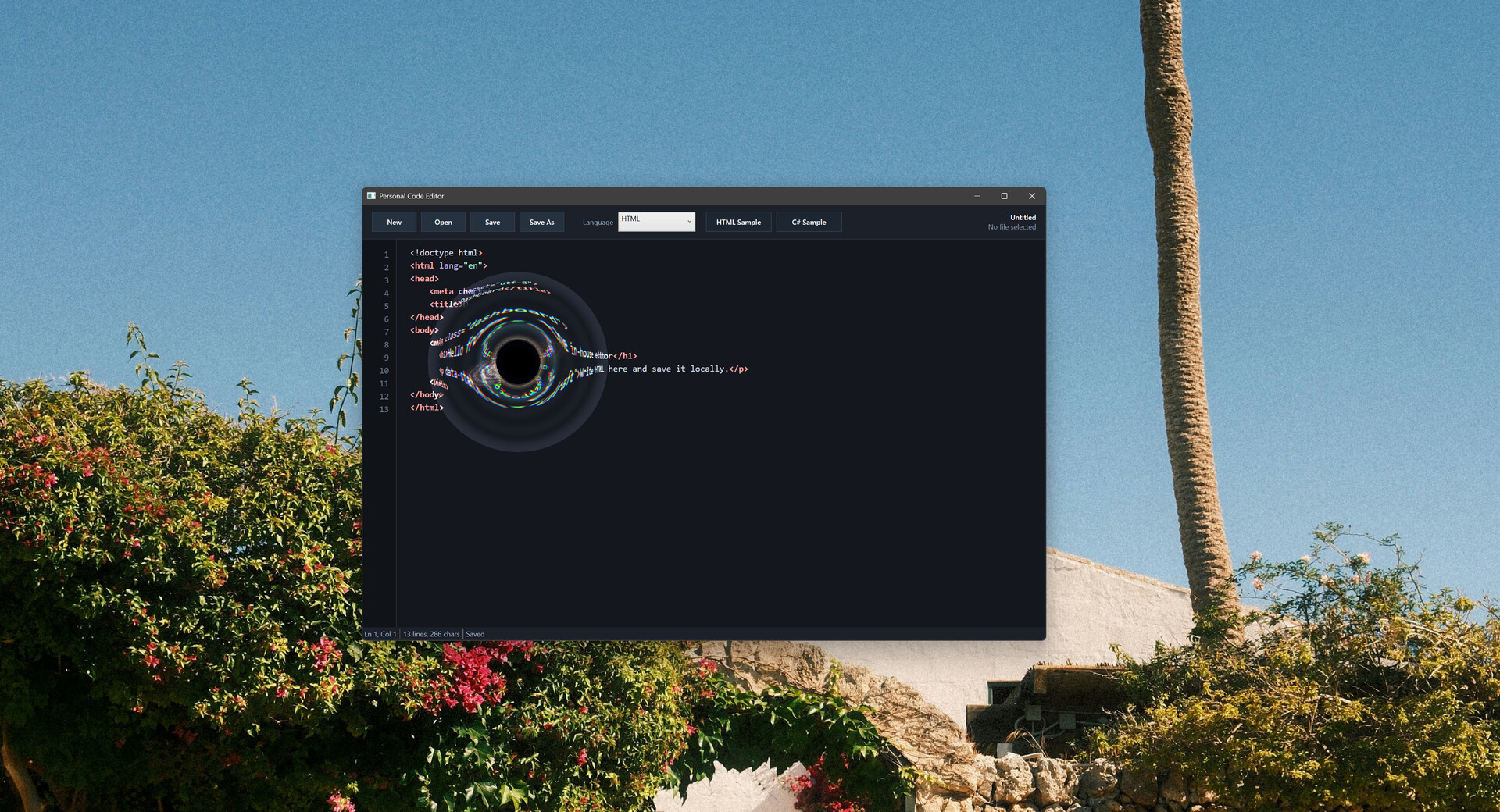Maximize the Personal Code Editor window

1004,196
